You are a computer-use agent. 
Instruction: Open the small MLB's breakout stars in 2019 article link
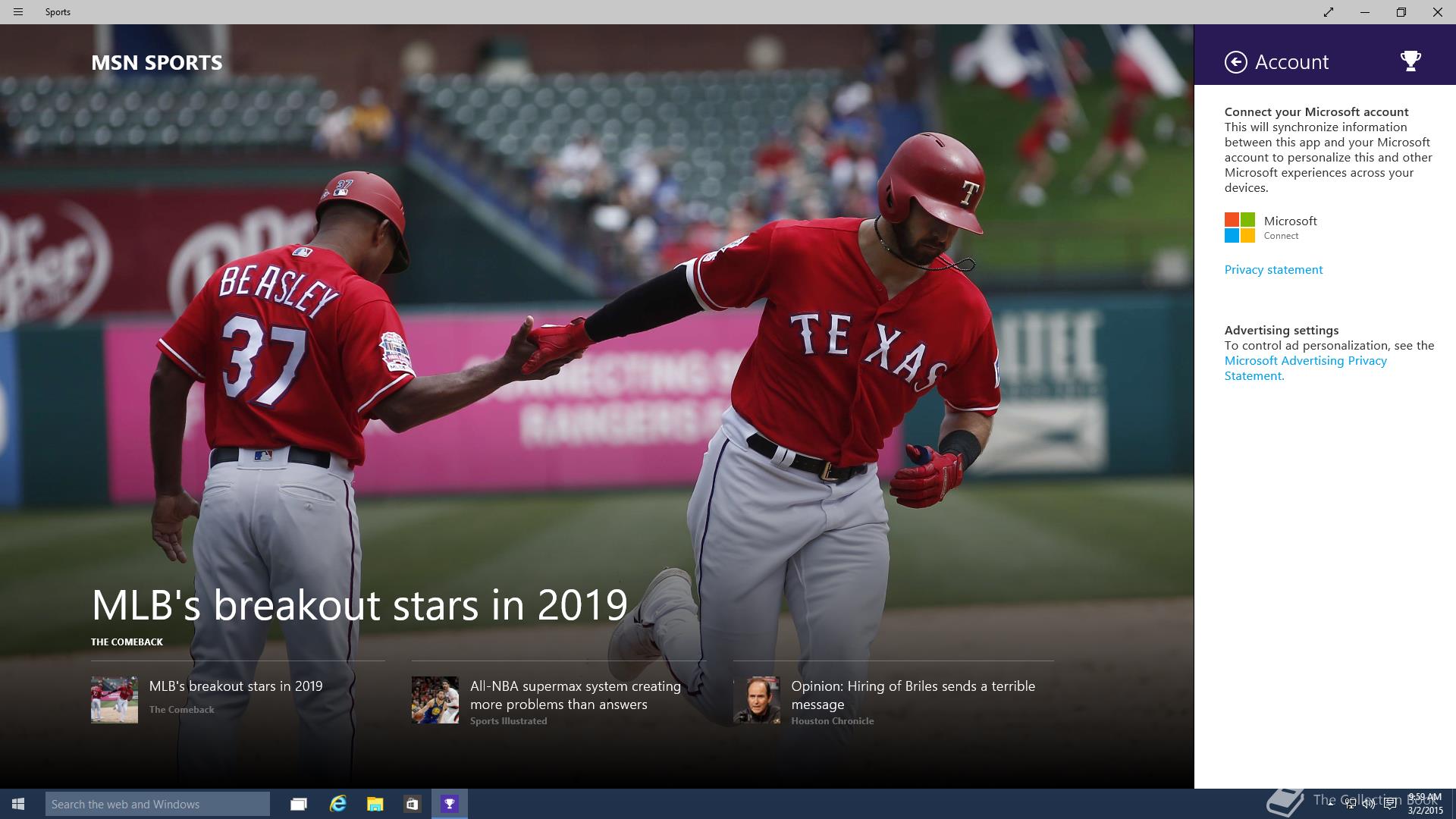[236, 686]
